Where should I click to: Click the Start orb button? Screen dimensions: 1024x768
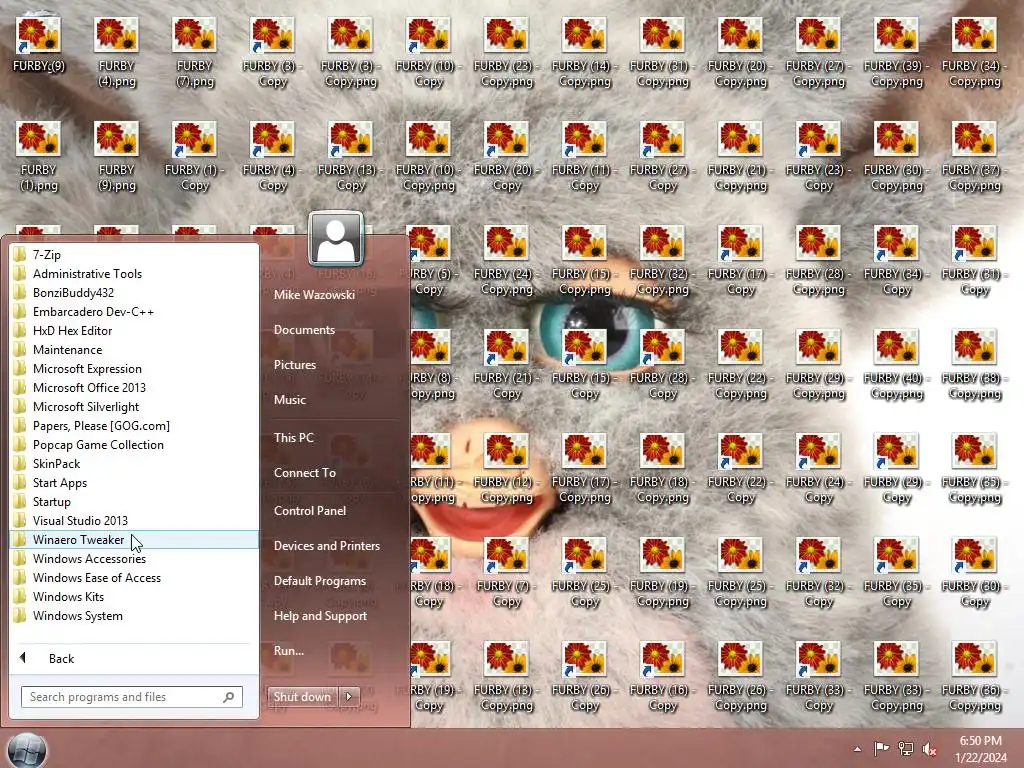coord(27,750)
